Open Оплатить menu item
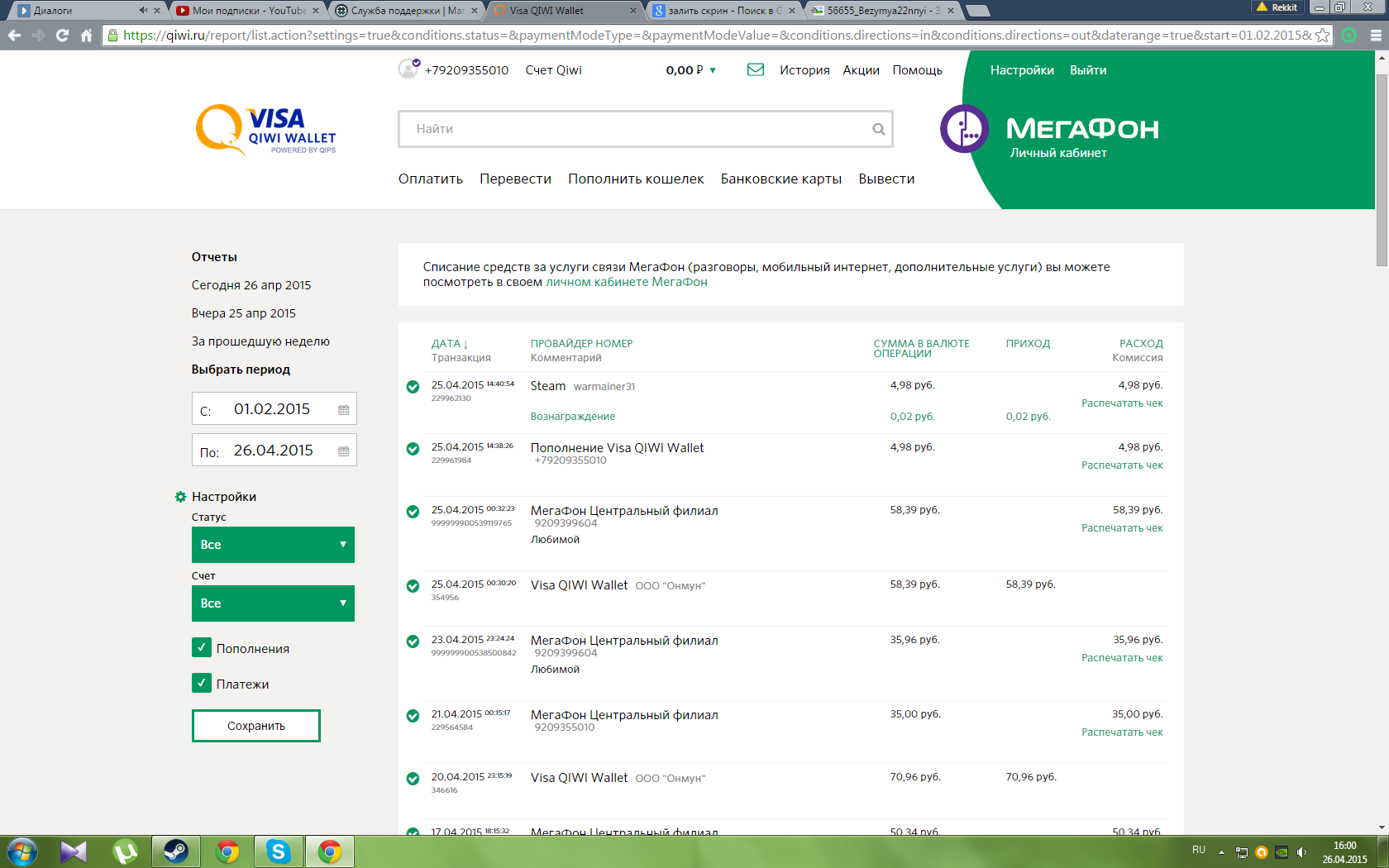The height and width of the screenshot is (868, 1389). click(x=431, y=179)
